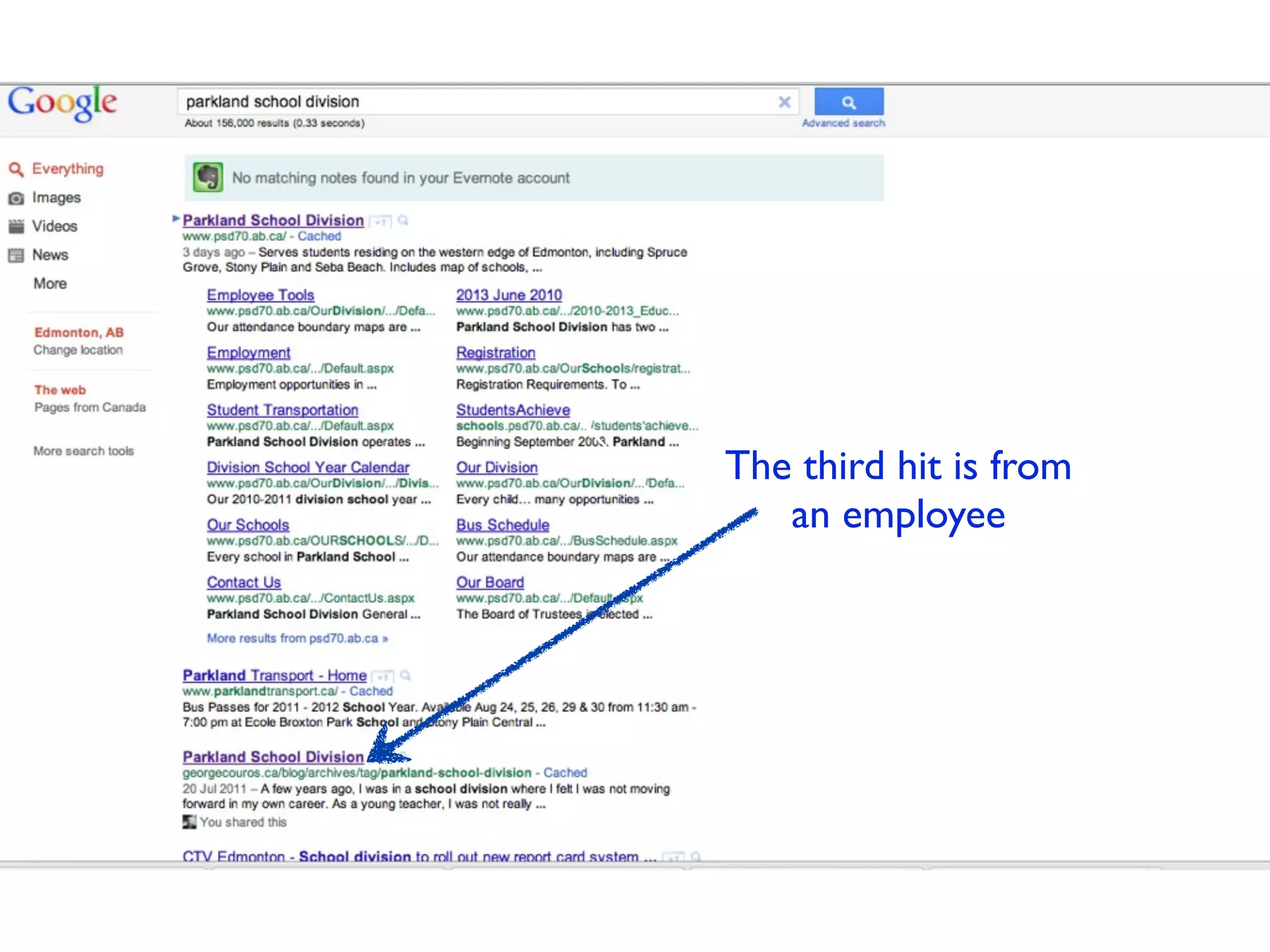Clear the search box with the X
Image resolution: width=1270 pixels, height=952 pixels.
pos(784,102)
